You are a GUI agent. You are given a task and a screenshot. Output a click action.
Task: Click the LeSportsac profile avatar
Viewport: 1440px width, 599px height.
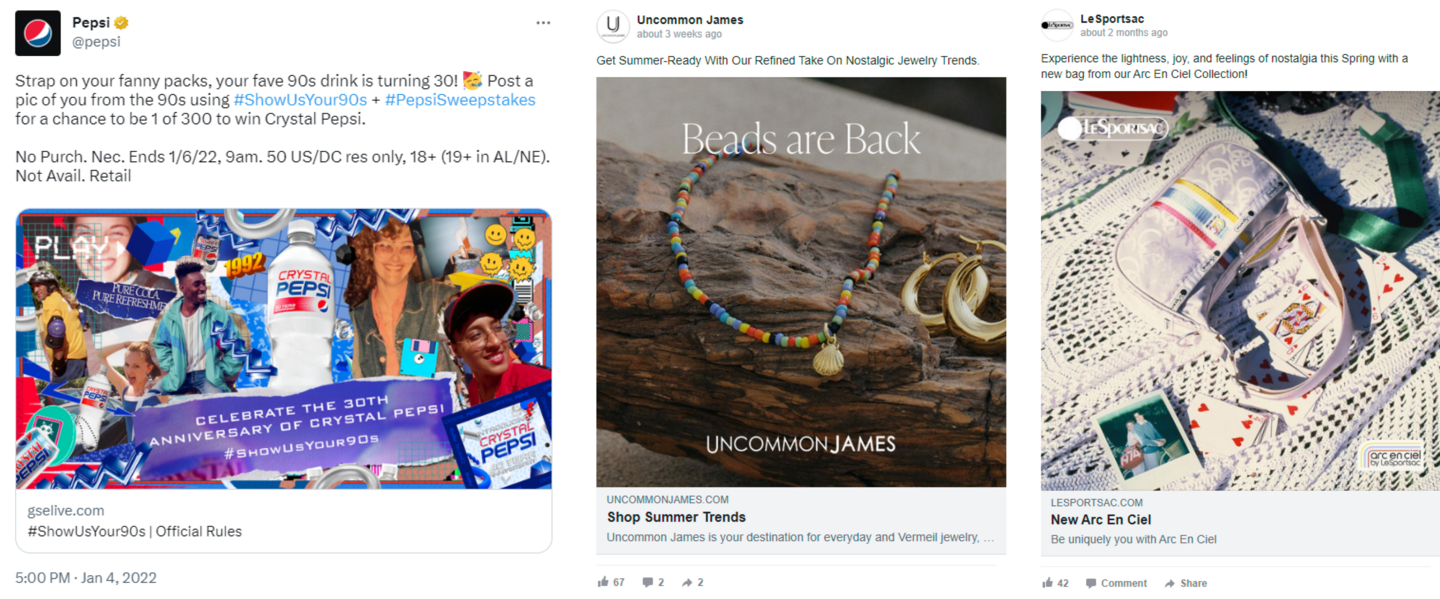[x=1057, y=25]
